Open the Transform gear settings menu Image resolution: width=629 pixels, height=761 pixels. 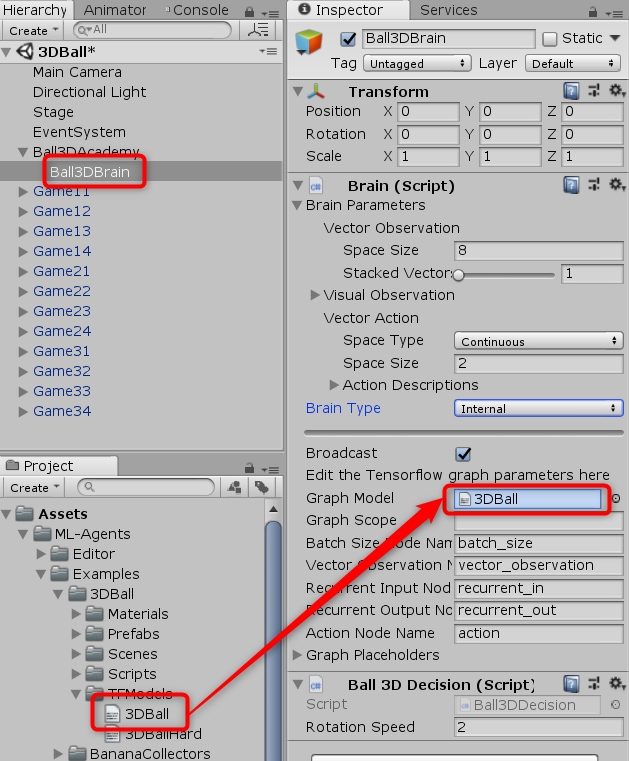tap(617, 90)
